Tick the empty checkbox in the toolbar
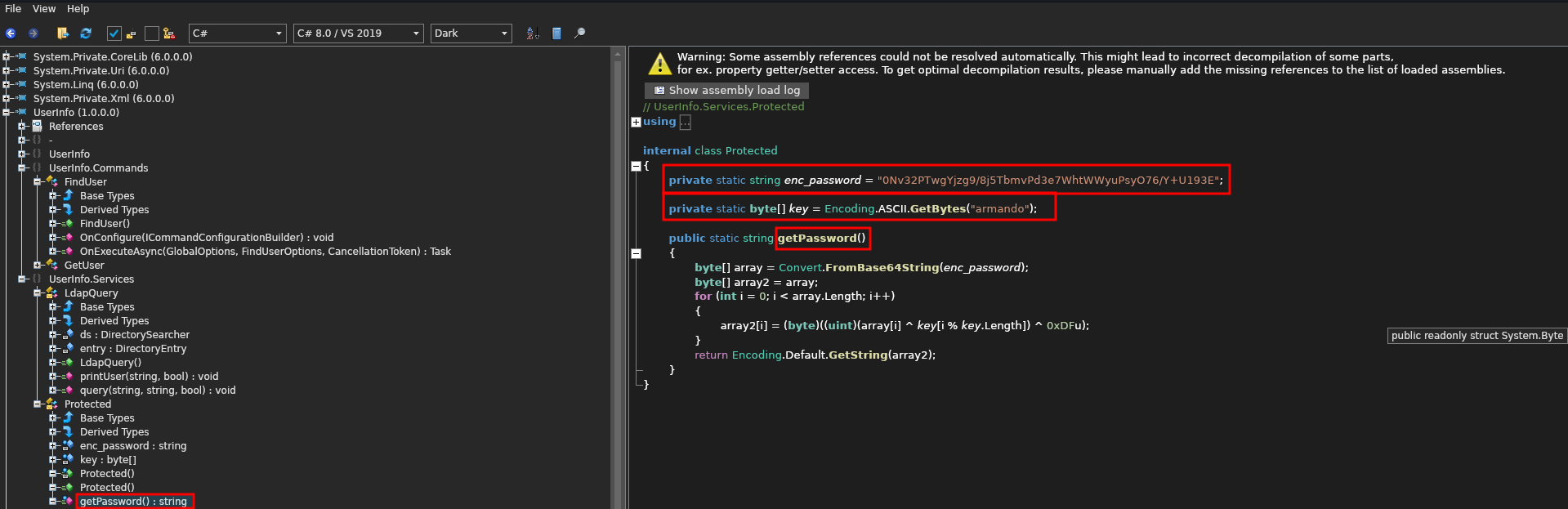The width and height of the screenshot is (1568, 509). [x=151, y=33]
